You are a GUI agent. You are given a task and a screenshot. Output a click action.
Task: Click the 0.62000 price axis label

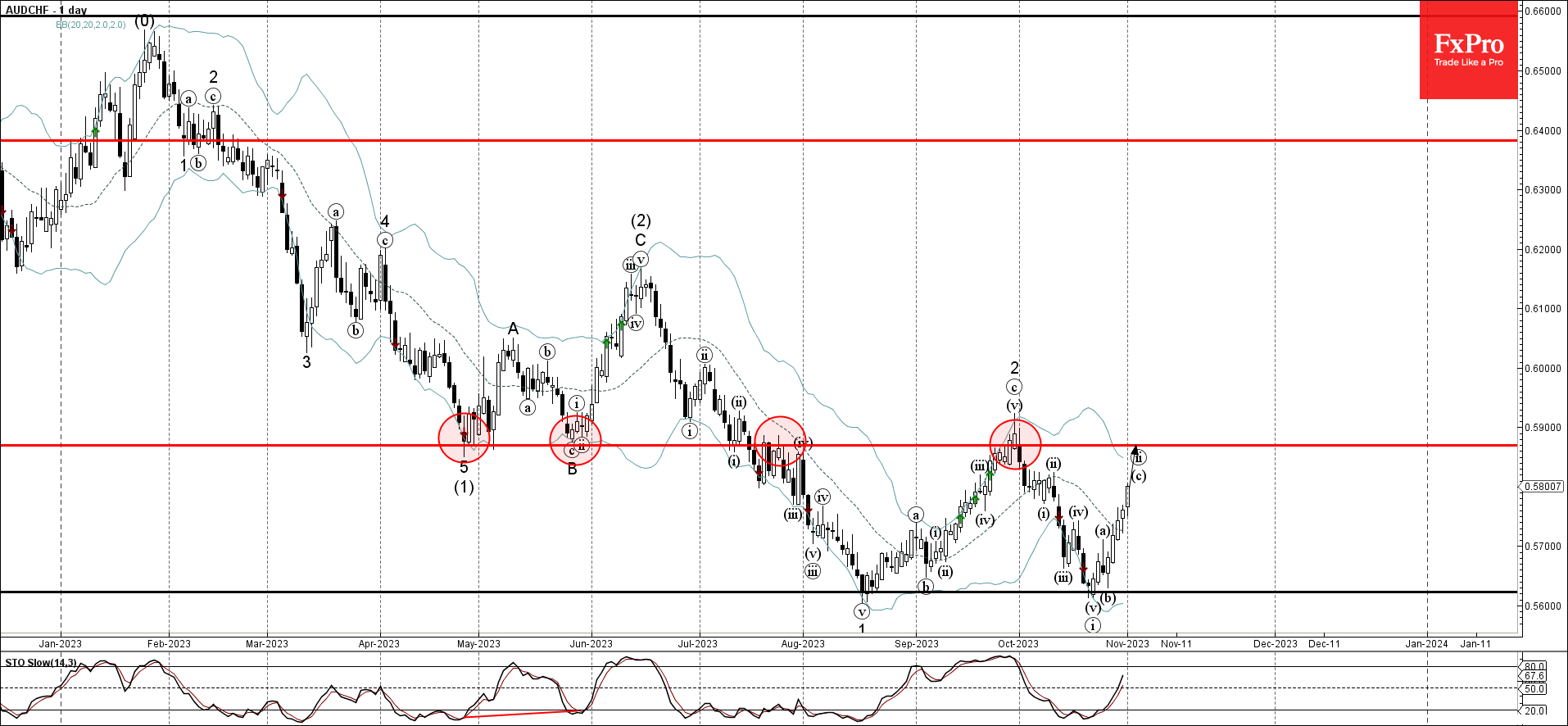coord(1544,249)
